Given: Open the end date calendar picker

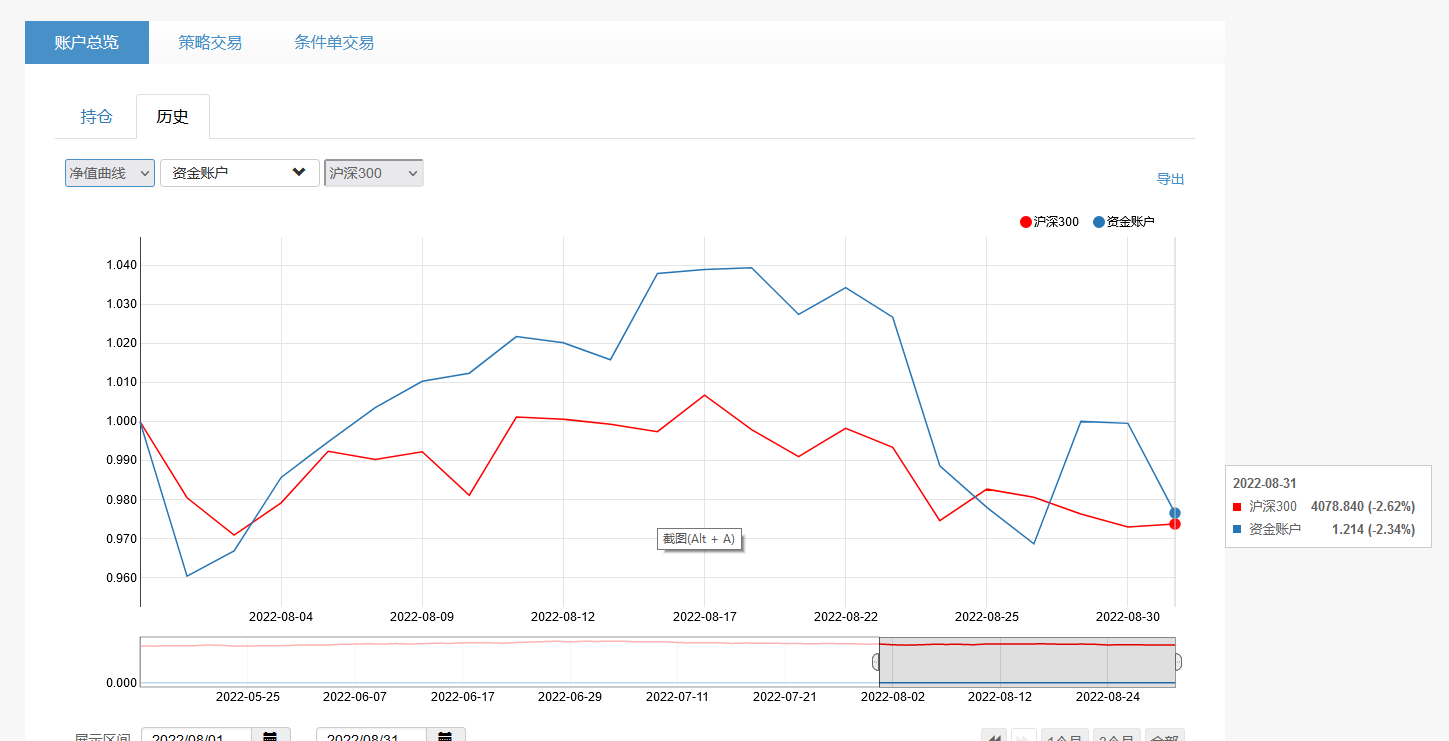Looking at the screenshot, I should click(445, 736).
